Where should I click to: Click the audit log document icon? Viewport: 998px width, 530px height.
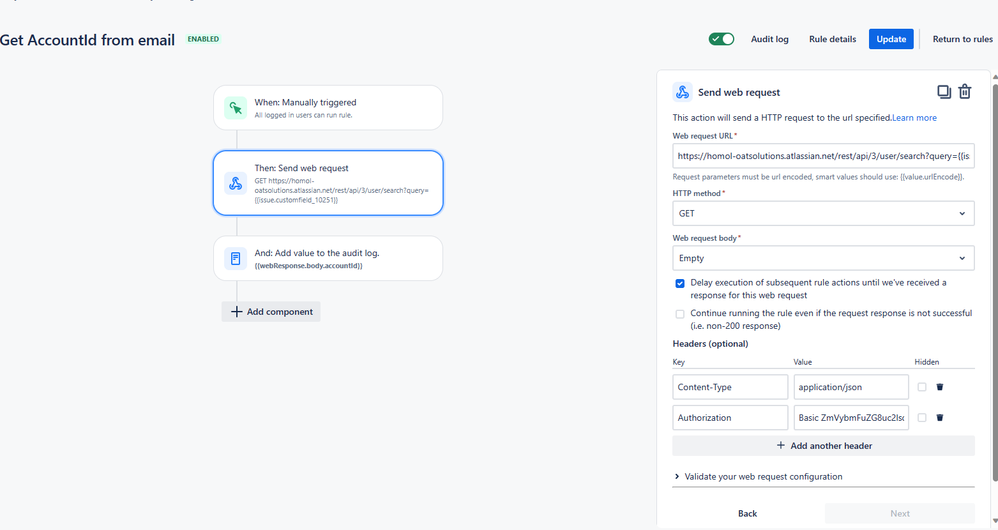point(235,258)
